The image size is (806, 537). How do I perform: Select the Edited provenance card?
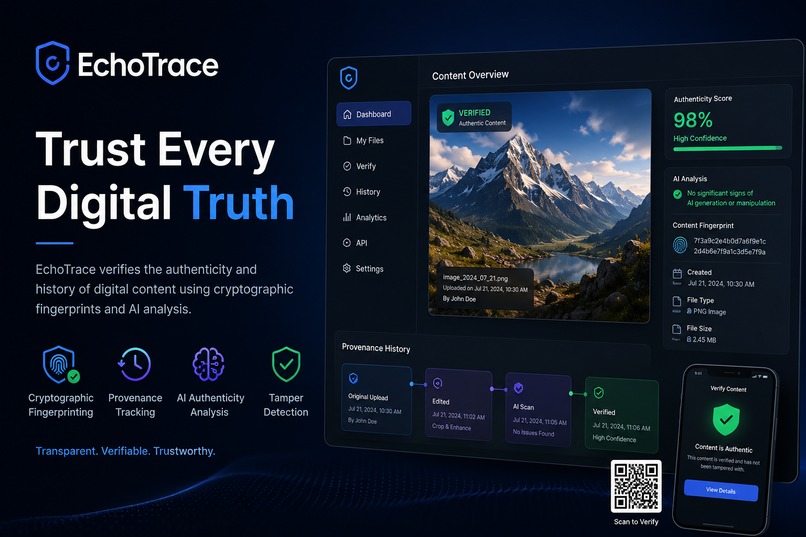pos(459,405)
